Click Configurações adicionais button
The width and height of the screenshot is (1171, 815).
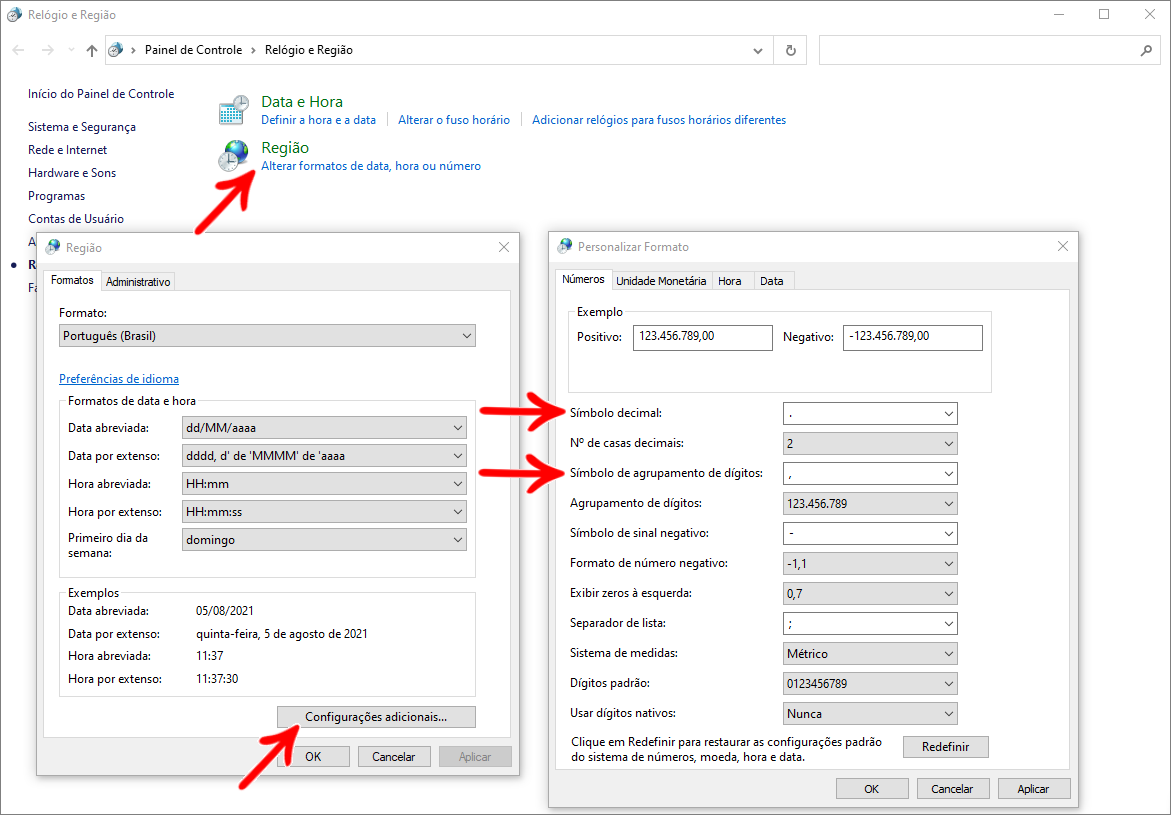[x=376, y=717]
